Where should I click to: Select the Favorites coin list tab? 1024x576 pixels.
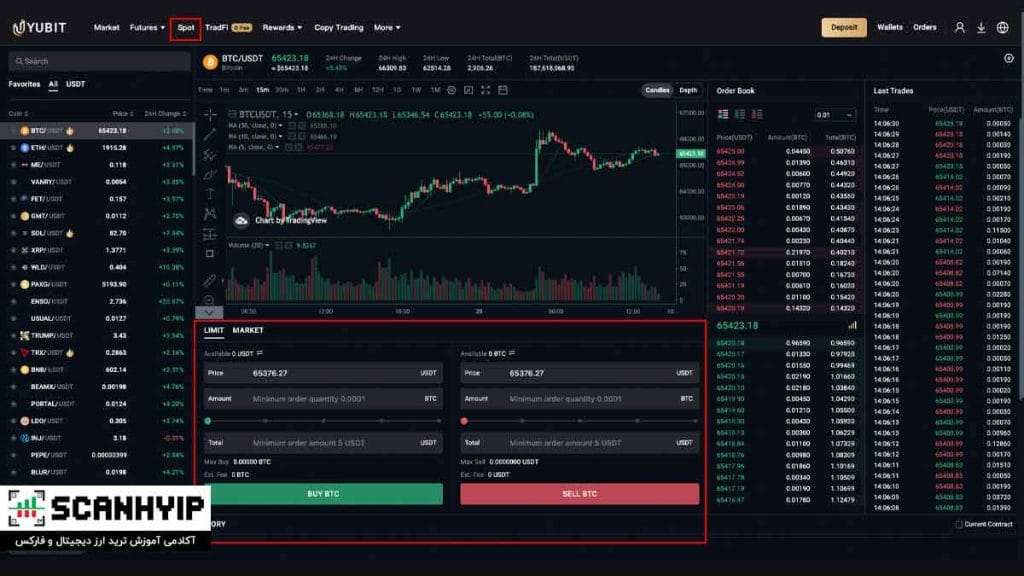coord(24,84)
